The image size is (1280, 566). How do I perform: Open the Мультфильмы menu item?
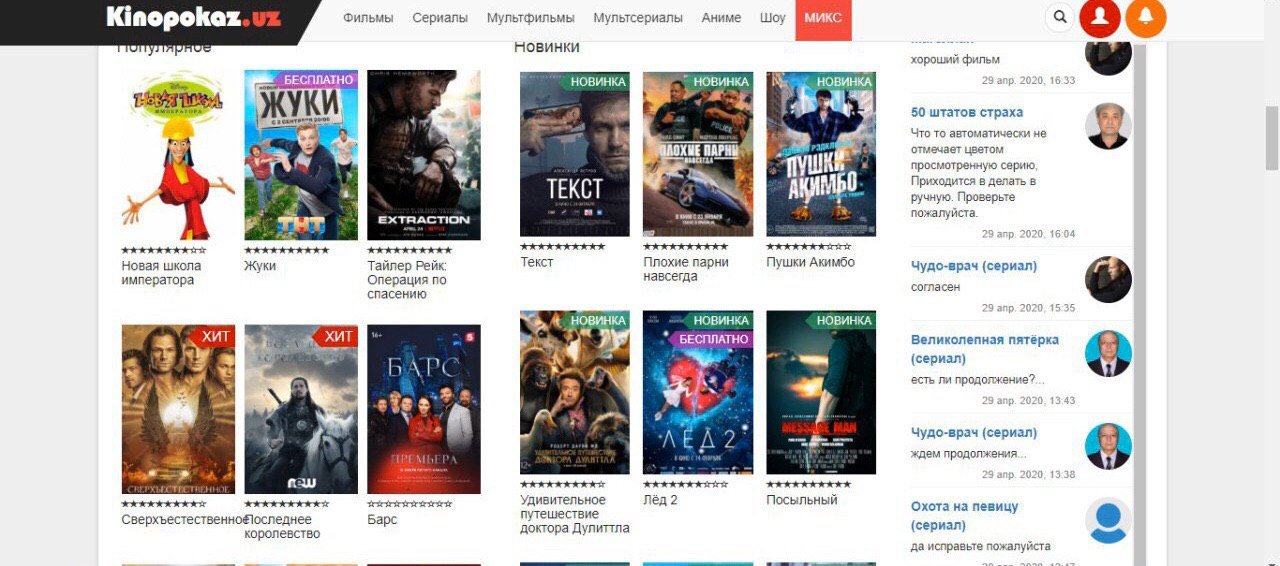(531, 18)
